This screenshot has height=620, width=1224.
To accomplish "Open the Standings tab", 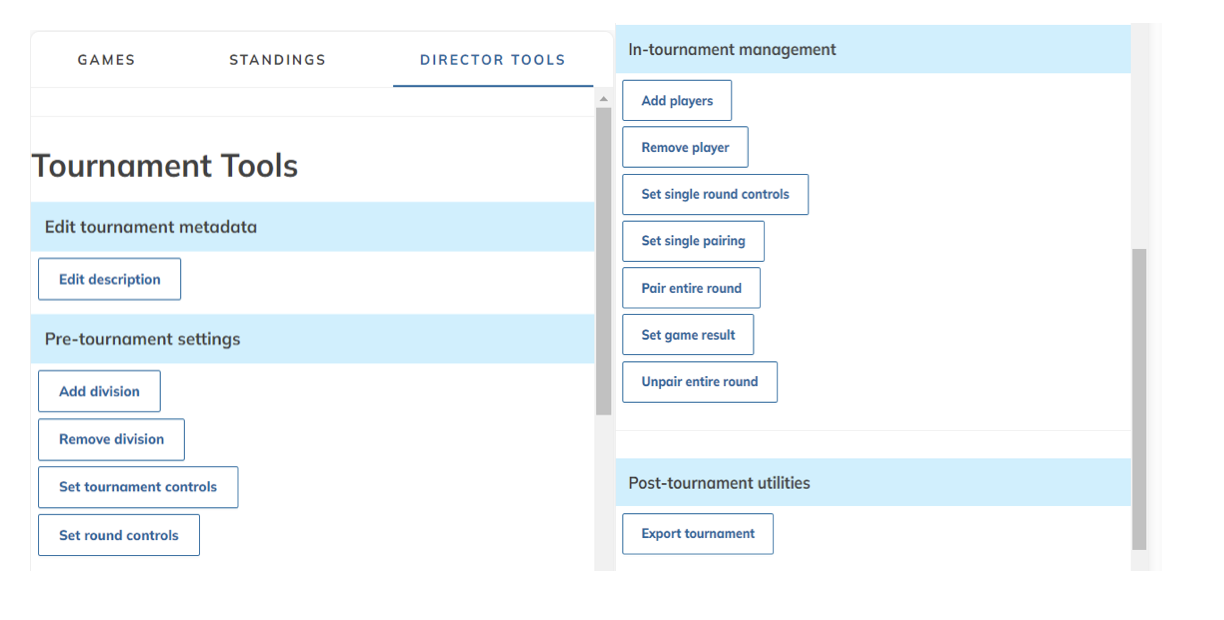I will 277,60.
